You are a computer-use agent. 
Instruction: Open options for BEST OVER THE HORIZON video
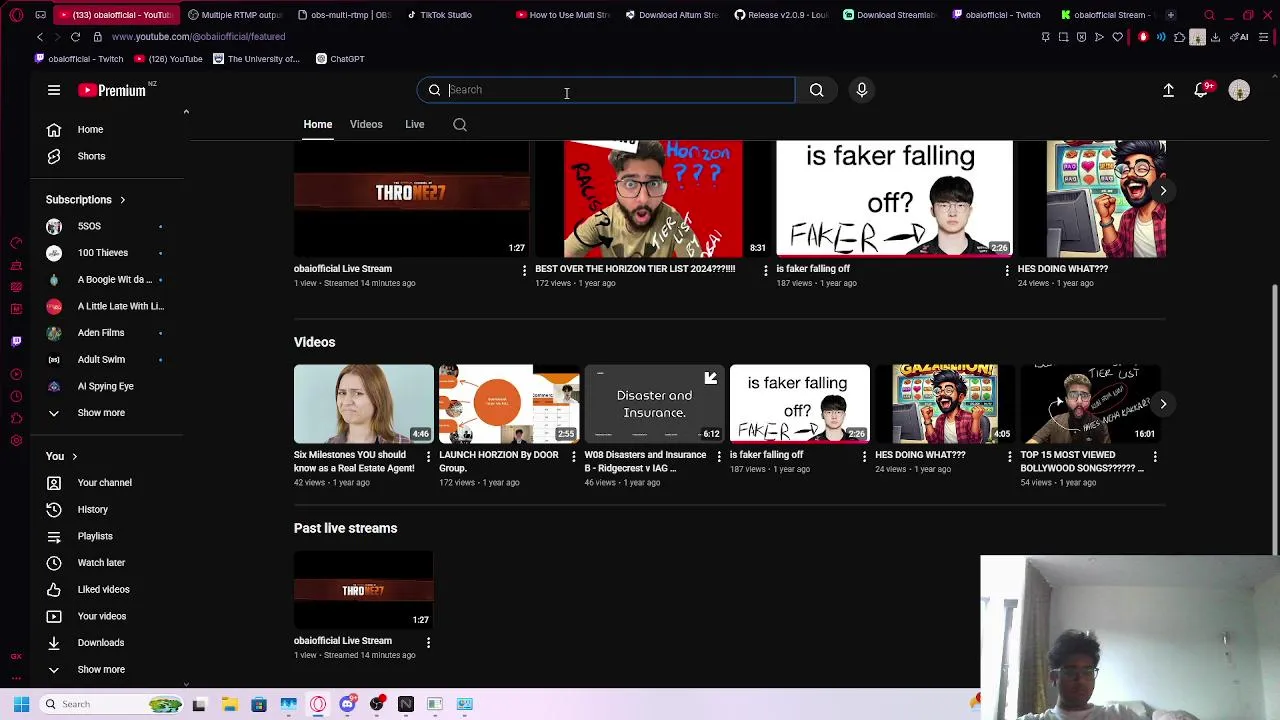pos(766,270)
